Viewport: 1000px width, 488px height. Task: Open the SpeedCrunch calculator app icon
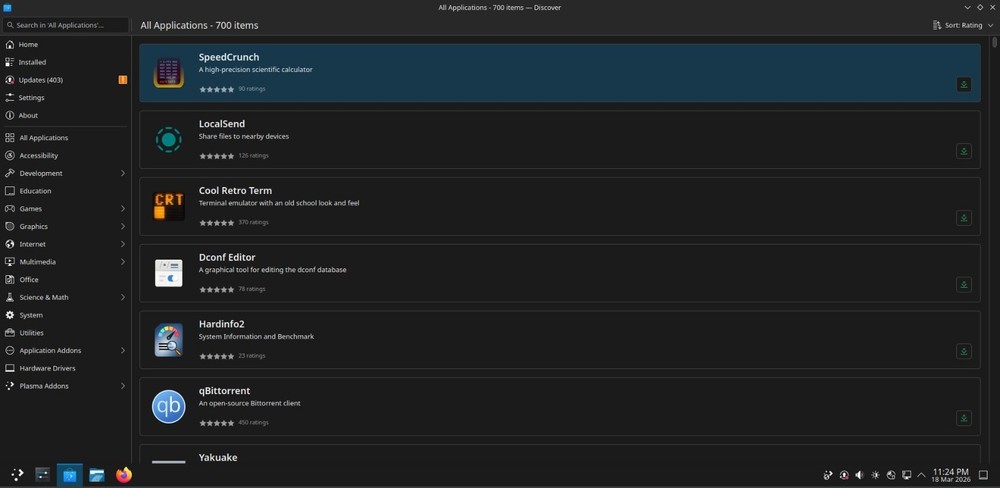[168, 73]
